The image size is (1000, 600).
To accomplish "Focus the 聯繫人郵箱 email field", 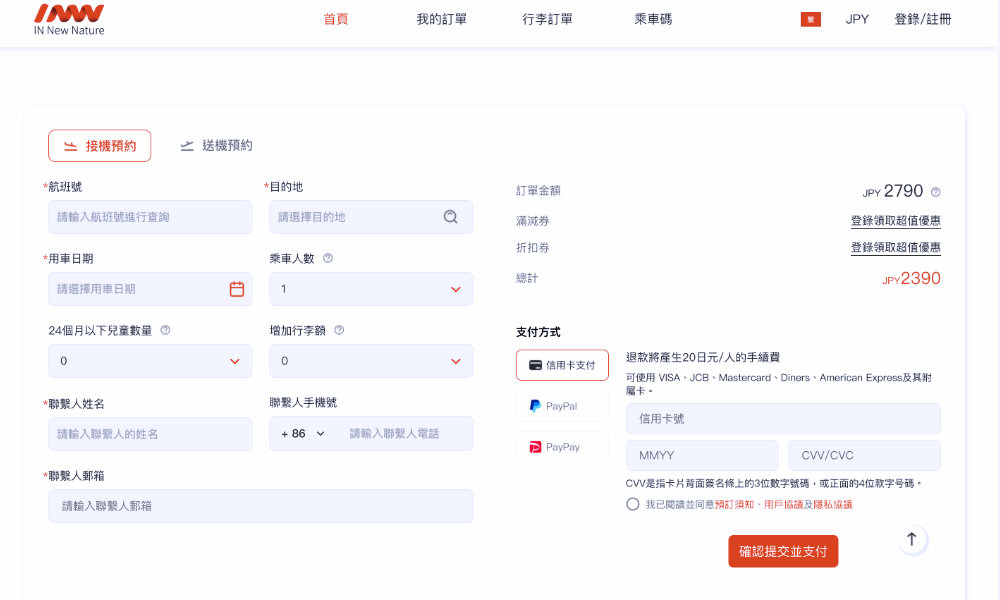I will tap(261, 506).
